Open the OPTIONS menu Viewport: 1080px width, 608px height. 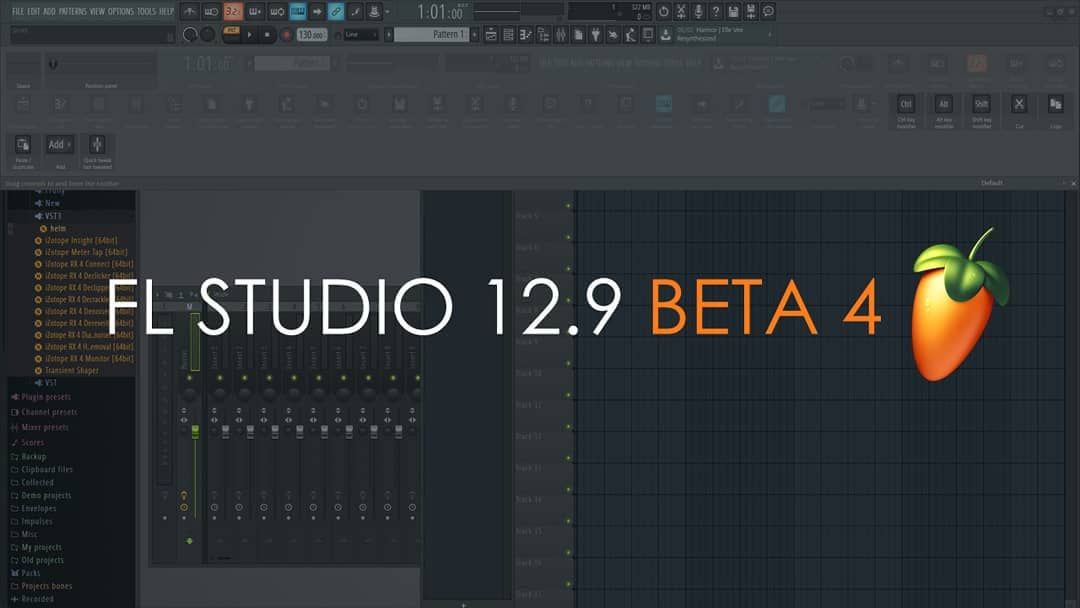click(121, 11)
